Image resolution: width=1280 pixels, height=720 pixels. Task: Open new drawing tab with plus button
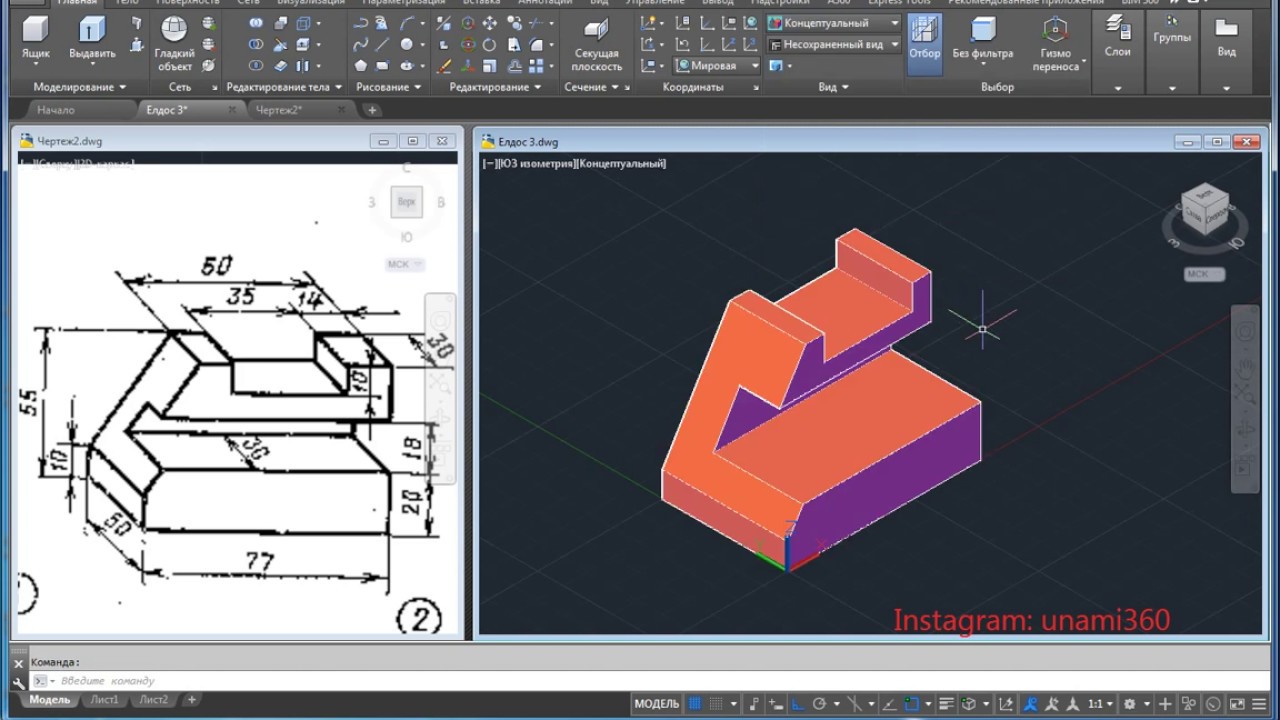[x=372, y=110]
